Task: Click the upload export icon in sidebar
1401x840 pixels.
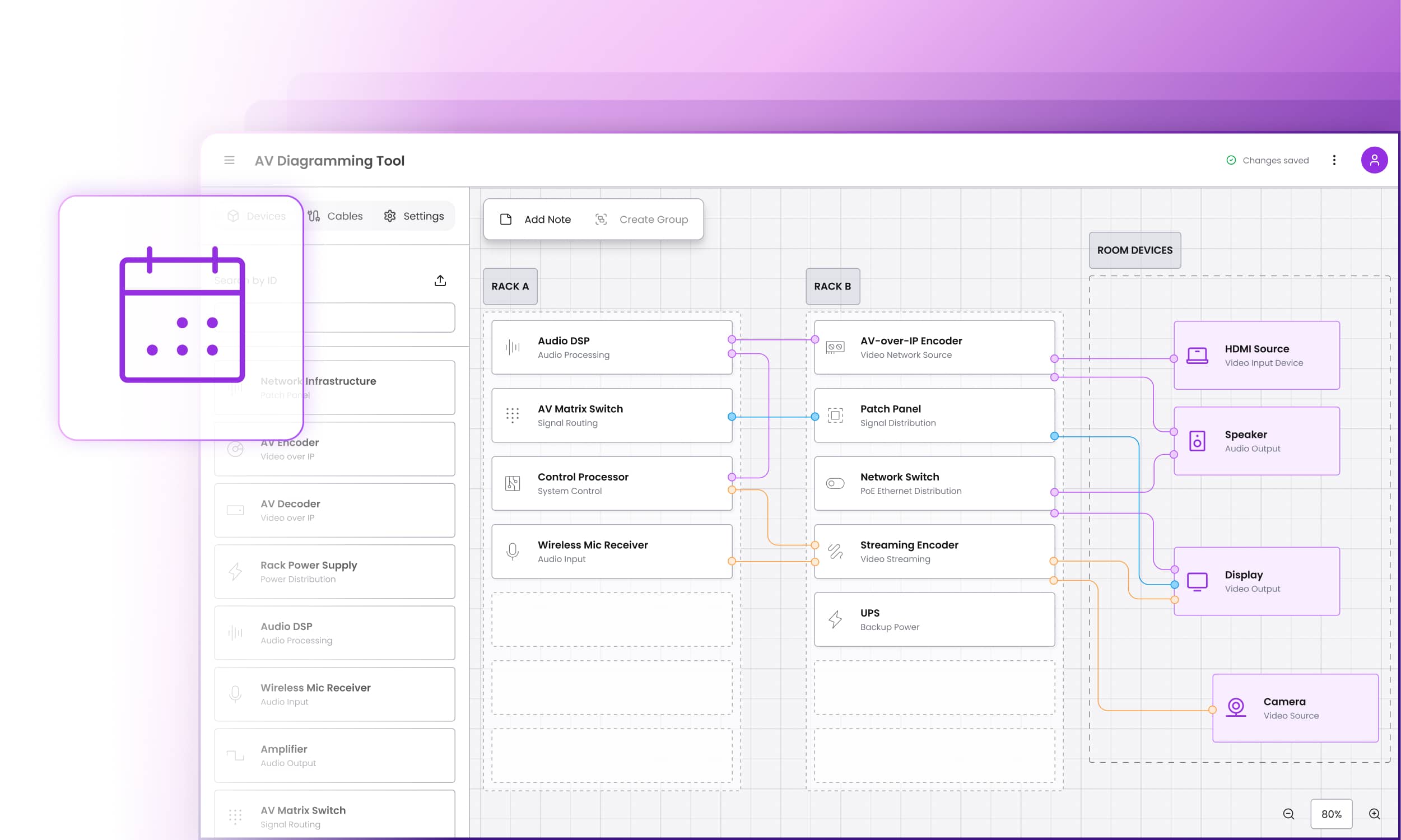Action: 440,281
